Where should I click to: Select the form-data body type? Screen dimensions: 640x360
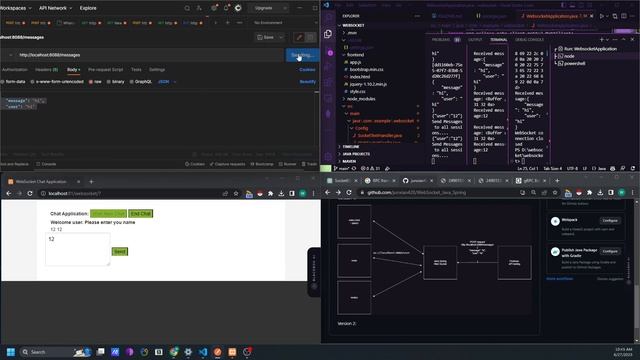(13, 82)
